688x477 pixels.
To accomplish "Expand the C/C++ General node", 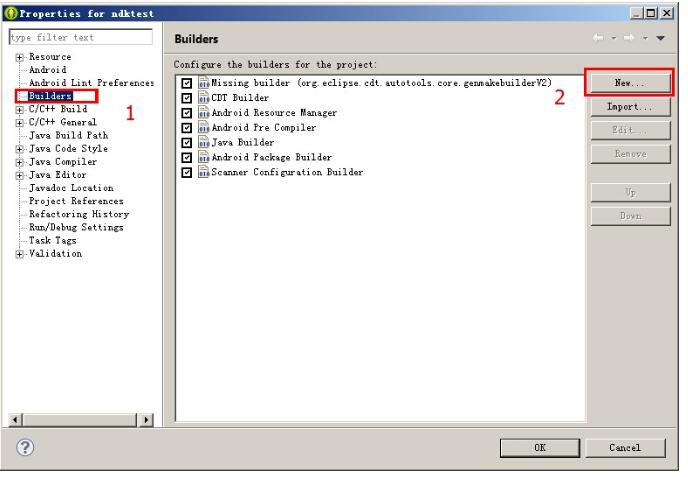I will click(19, 123).
